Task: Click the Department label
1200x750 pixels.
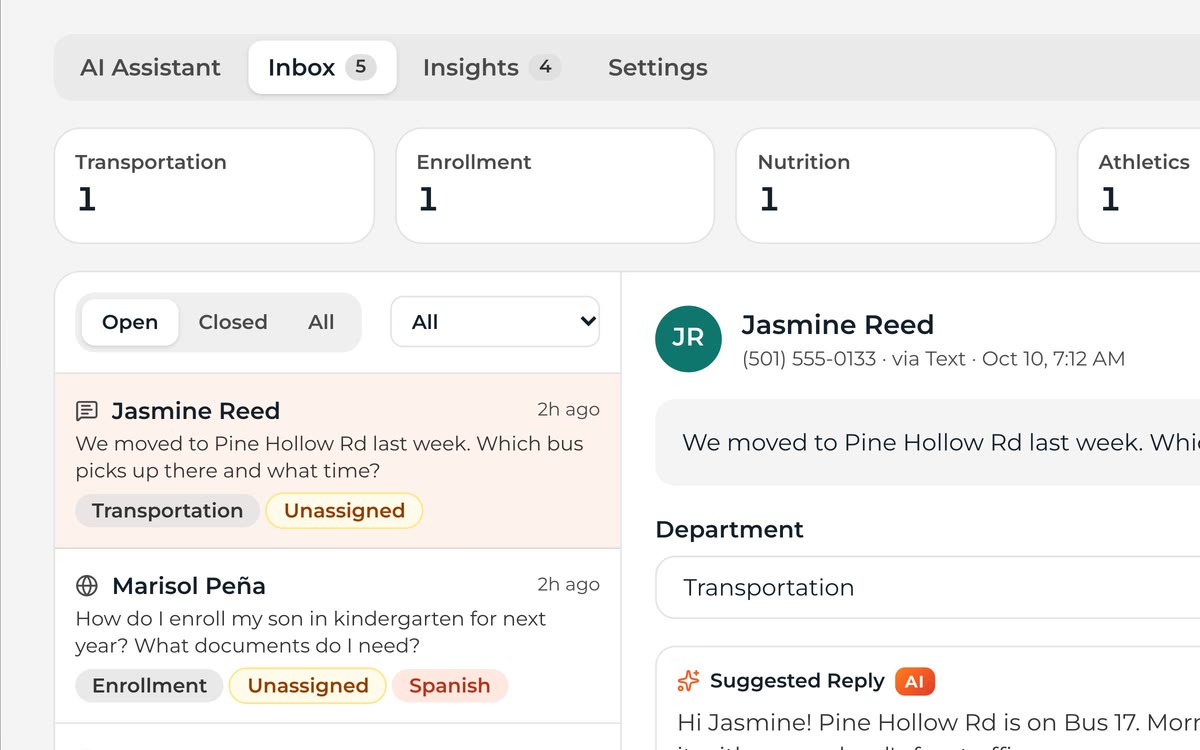Action: [729, 530]
